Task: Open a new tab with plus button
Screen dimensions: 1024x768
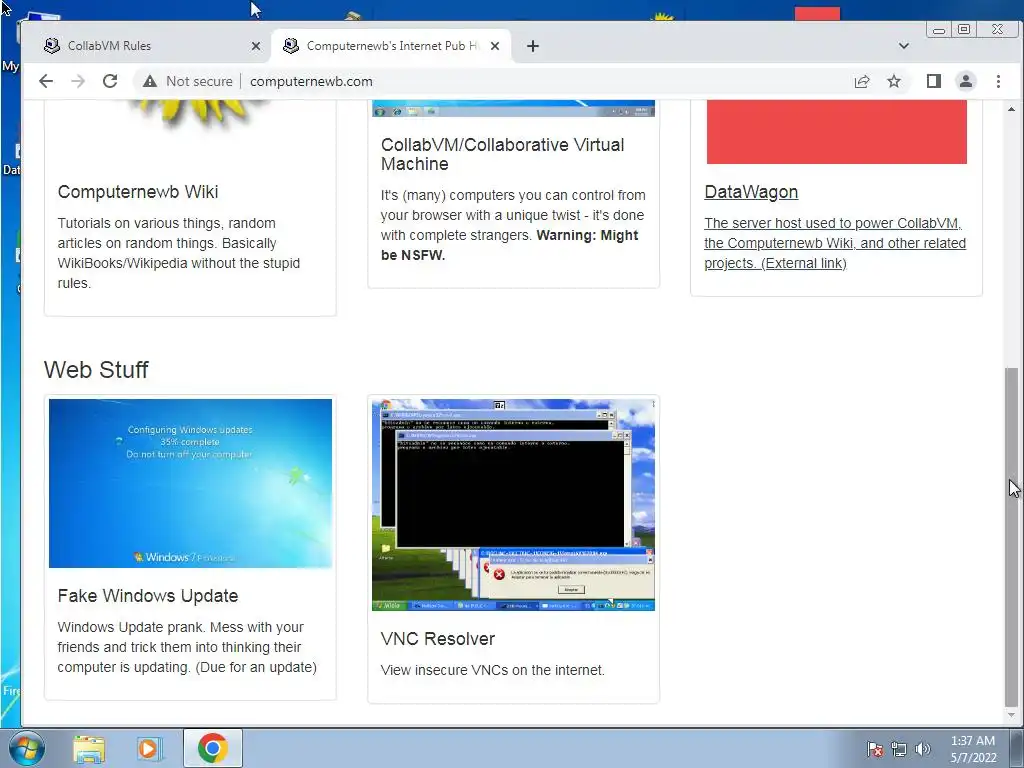Action: pyautogui.click(x=533, y=46)
